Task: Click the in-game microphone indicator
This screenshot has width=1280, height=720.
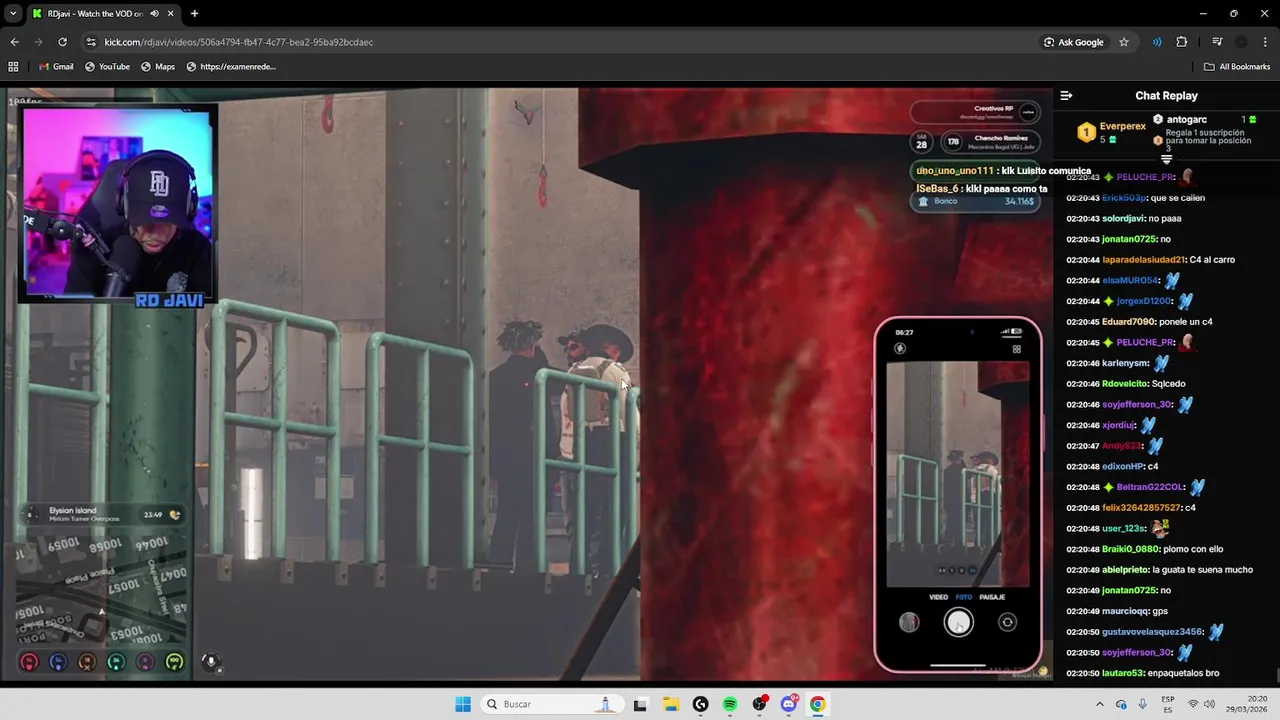Action: point(210,661)
